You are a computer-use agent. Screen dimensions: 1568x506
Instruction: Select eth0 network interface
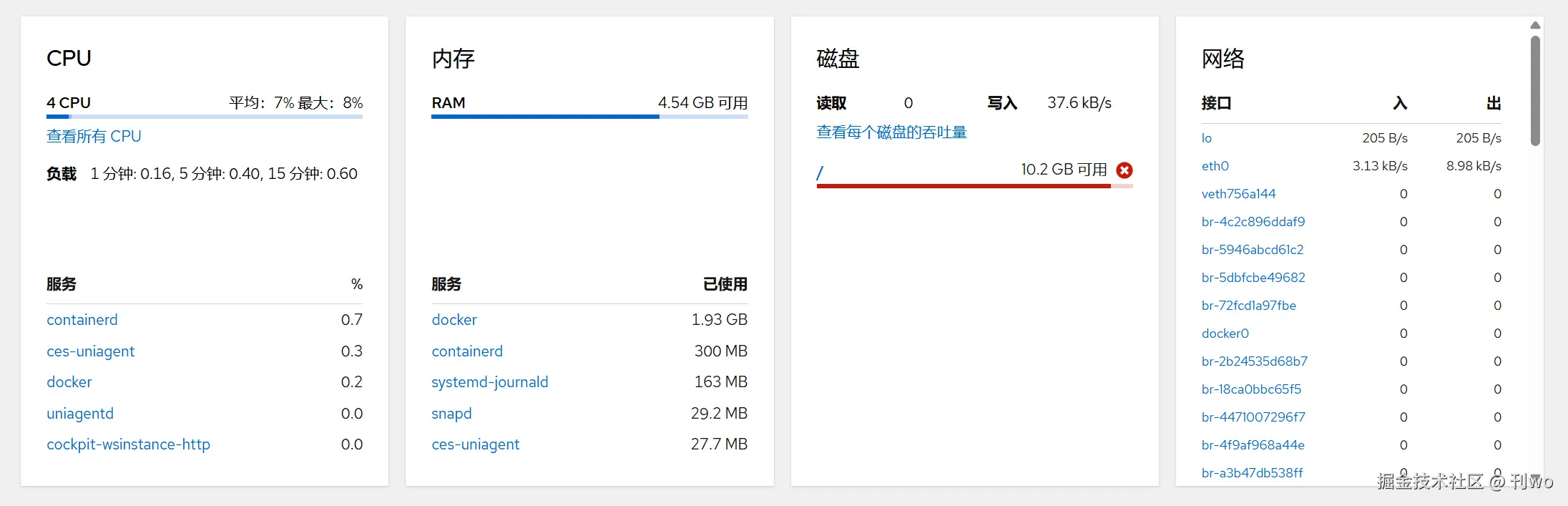(1215, 166)
